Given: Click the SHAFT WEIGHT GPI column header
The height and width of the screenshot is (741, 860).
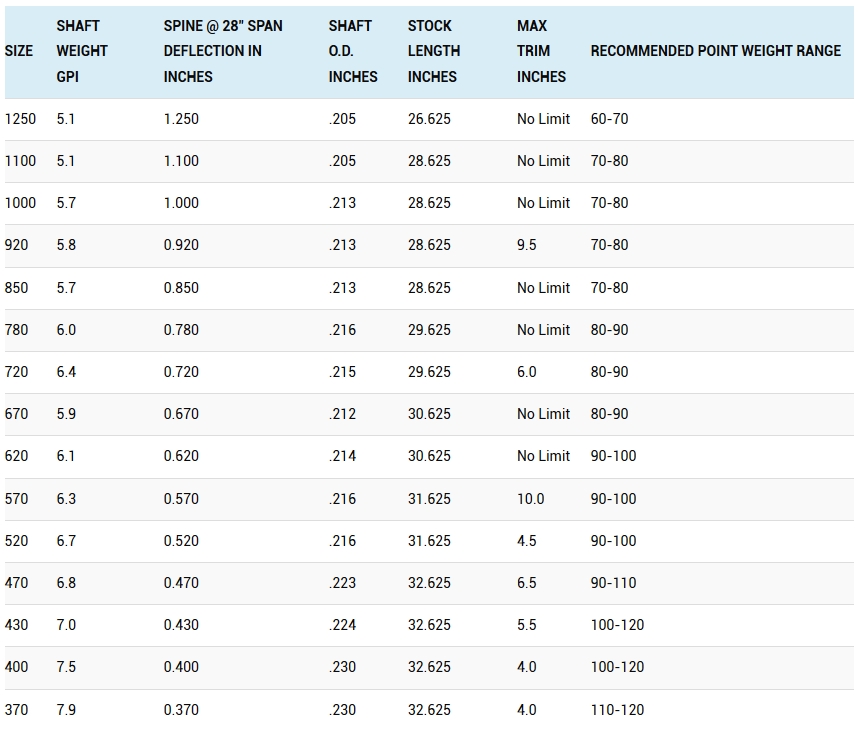Looking at the screenshot, I should (x=82, y=51).
